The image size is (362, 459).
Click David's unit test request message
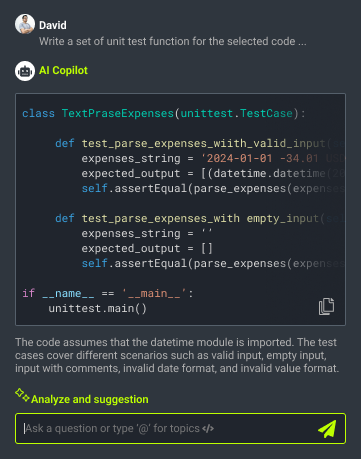tap(173, 41)
